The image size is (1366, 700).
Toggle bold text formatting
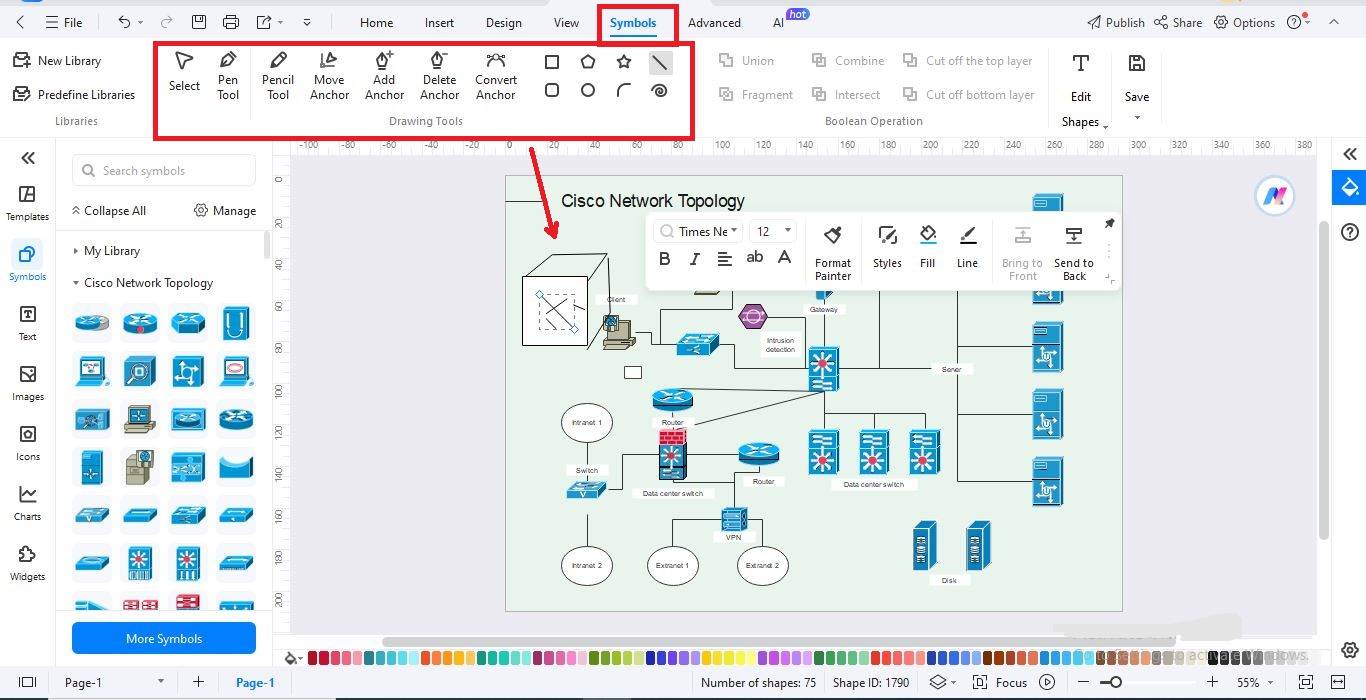[x=664, y=258]
